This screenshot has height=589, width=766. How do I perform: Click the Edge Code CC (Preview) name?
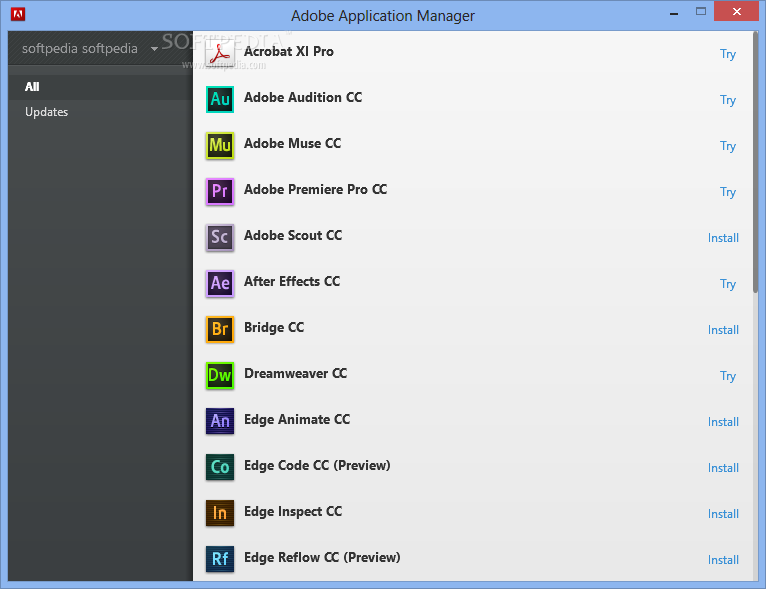317,465
